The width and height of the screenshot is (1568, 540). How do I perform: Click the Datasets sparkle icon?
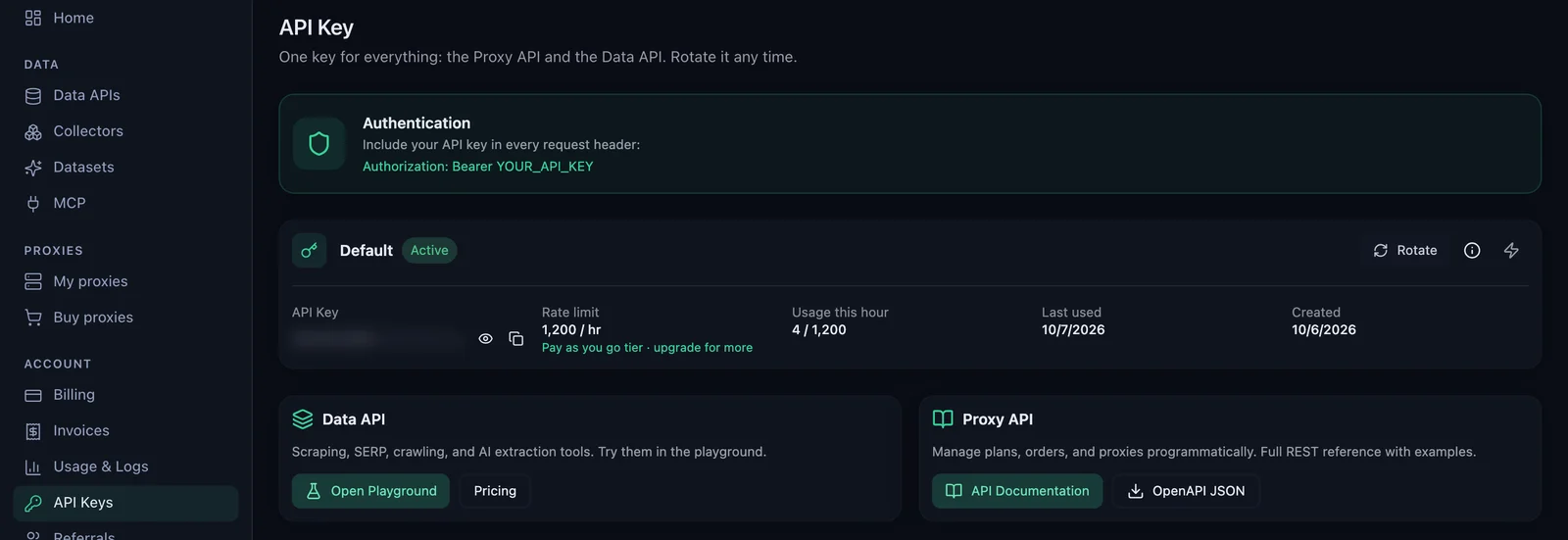33,168
